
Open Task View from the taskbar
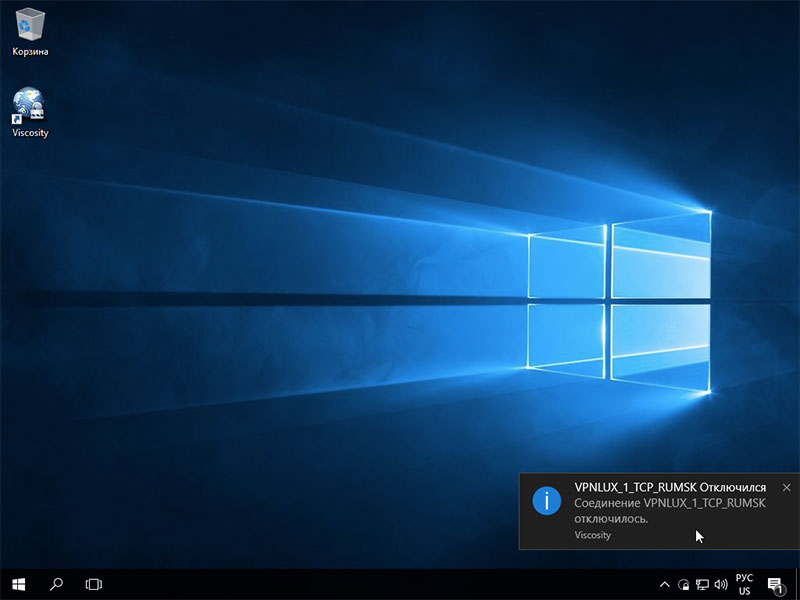93,584
